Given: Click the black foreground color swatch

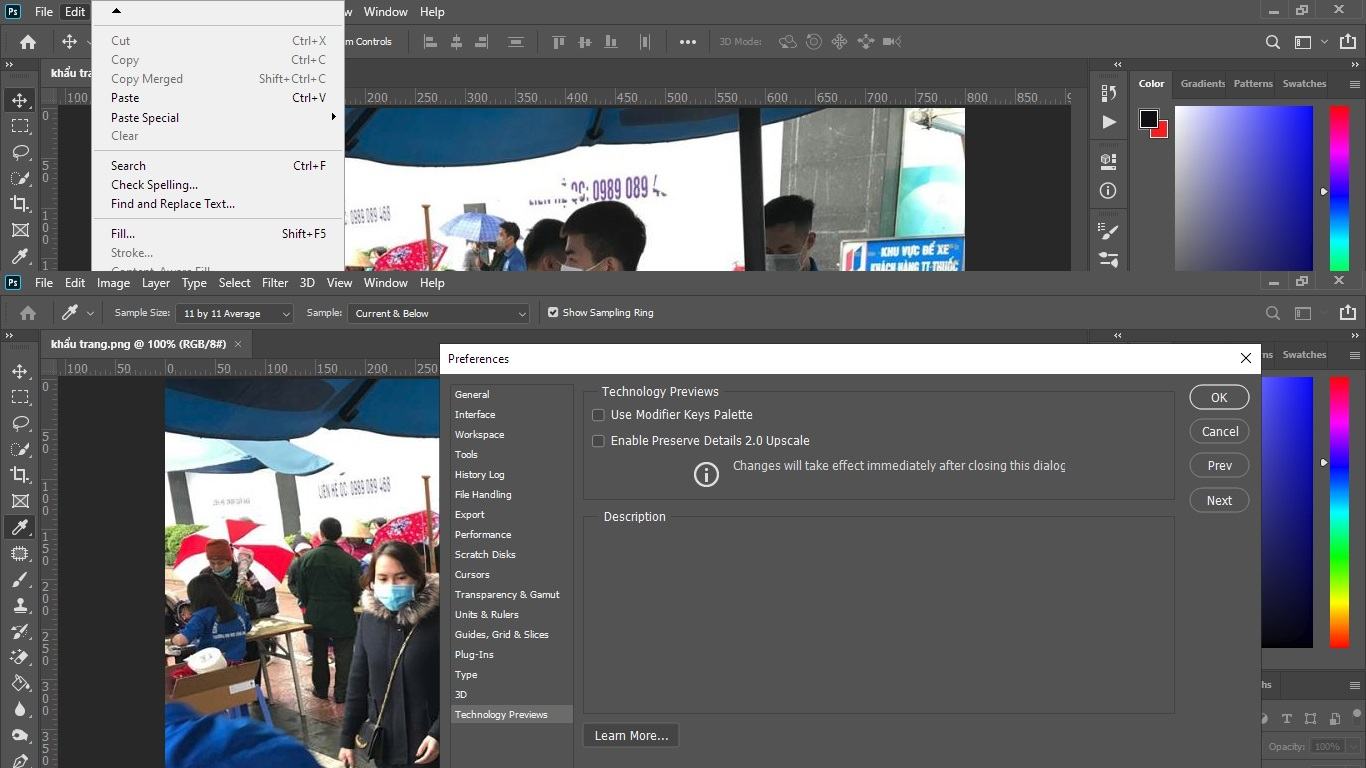Looking at the screenshot, I should [1149, 119].
